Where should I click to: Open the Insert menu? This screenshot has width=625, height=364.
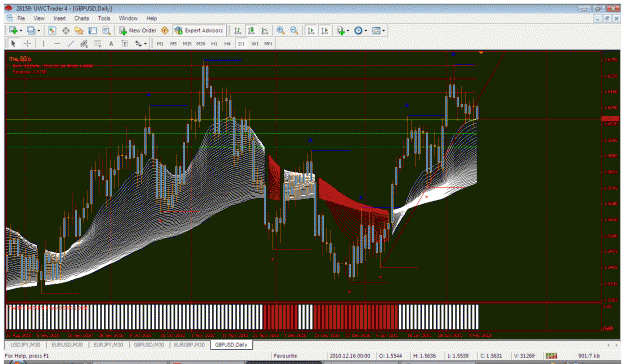(59, 18)
